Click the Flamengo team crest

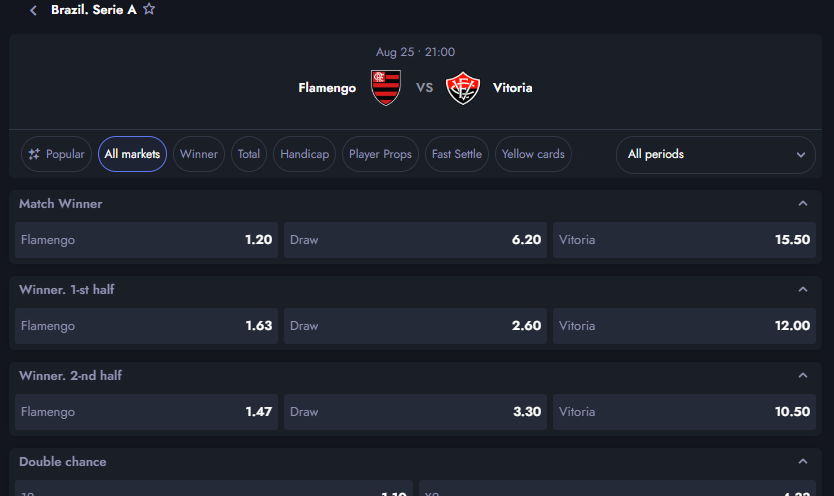click(386, 88)
